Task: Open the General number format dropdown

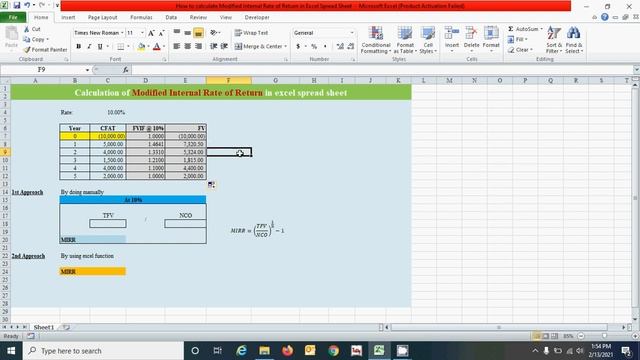Action: point(352,33)
